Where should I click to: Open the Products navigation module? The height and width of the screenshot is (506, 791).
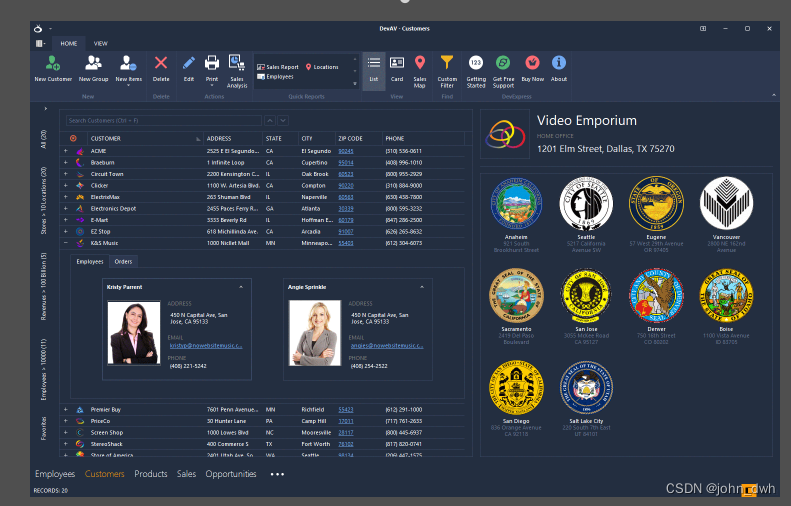click(x=151, y=474)
